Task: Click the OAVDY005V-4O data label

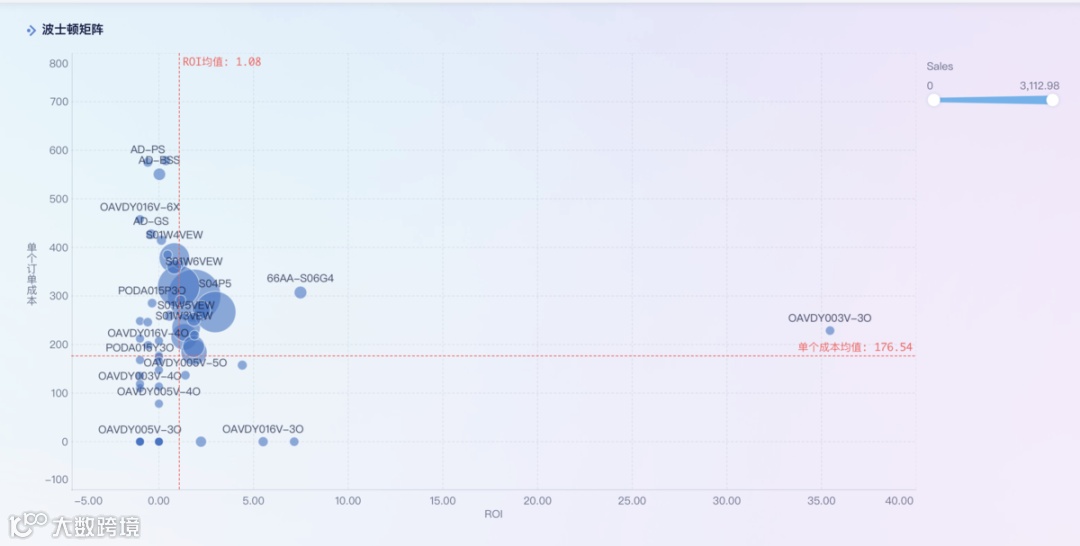Action: click(x=158, y=392)
